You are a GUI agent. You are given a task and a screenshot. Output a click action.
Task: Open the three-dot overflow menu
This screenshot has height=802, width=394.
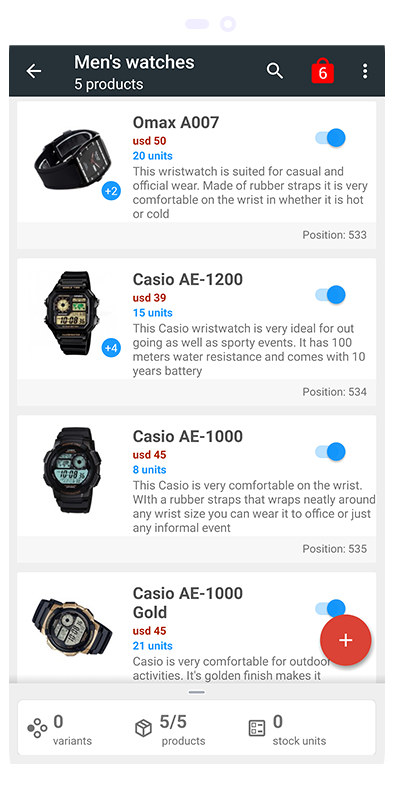(365, 71)
